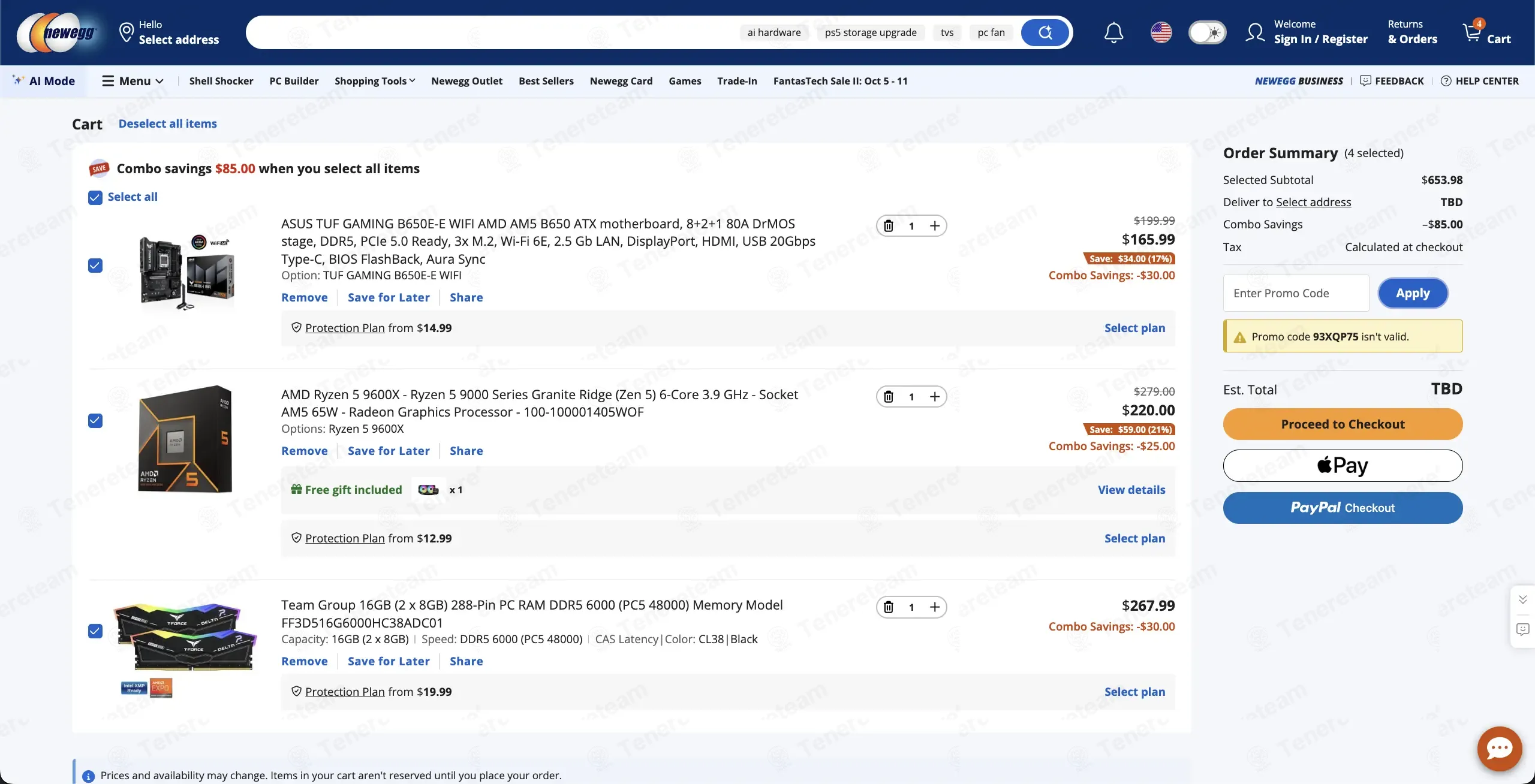The width and height of the screenshot is (1535, 784).
Task: Delete the Ryzen 5 9600X with trash icon
Action: tap(889, 397)
